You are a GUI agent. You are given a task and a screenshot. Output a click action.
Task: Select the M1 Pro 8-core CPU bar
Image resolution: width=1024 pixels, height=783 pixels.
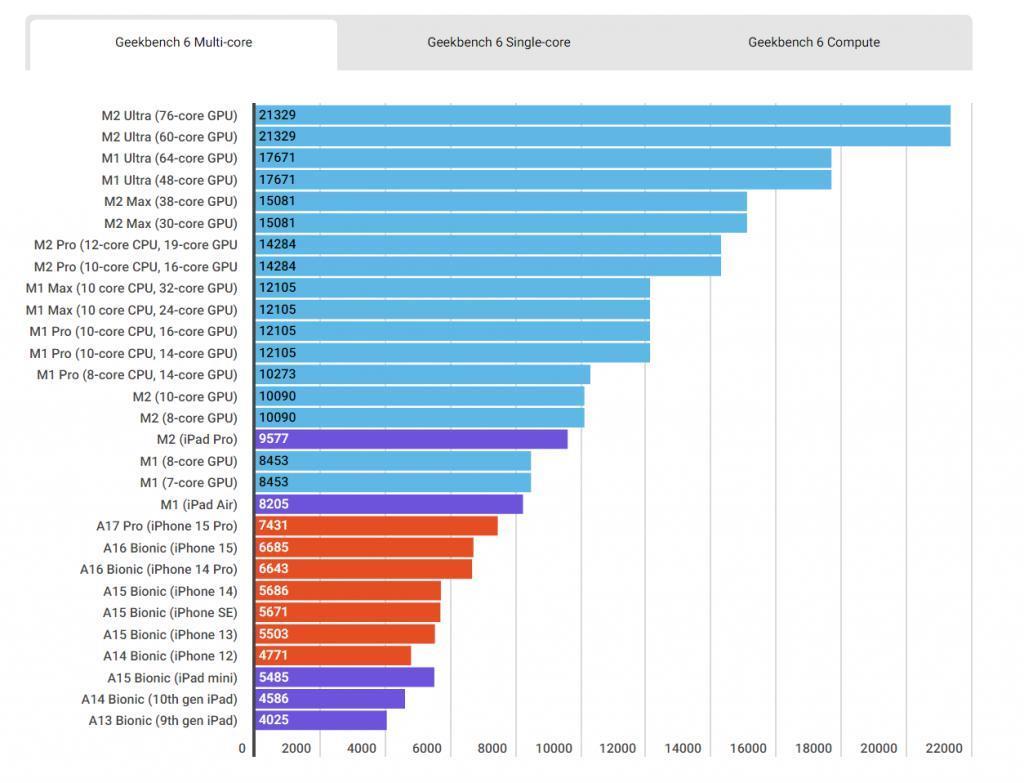coord(423,374)
